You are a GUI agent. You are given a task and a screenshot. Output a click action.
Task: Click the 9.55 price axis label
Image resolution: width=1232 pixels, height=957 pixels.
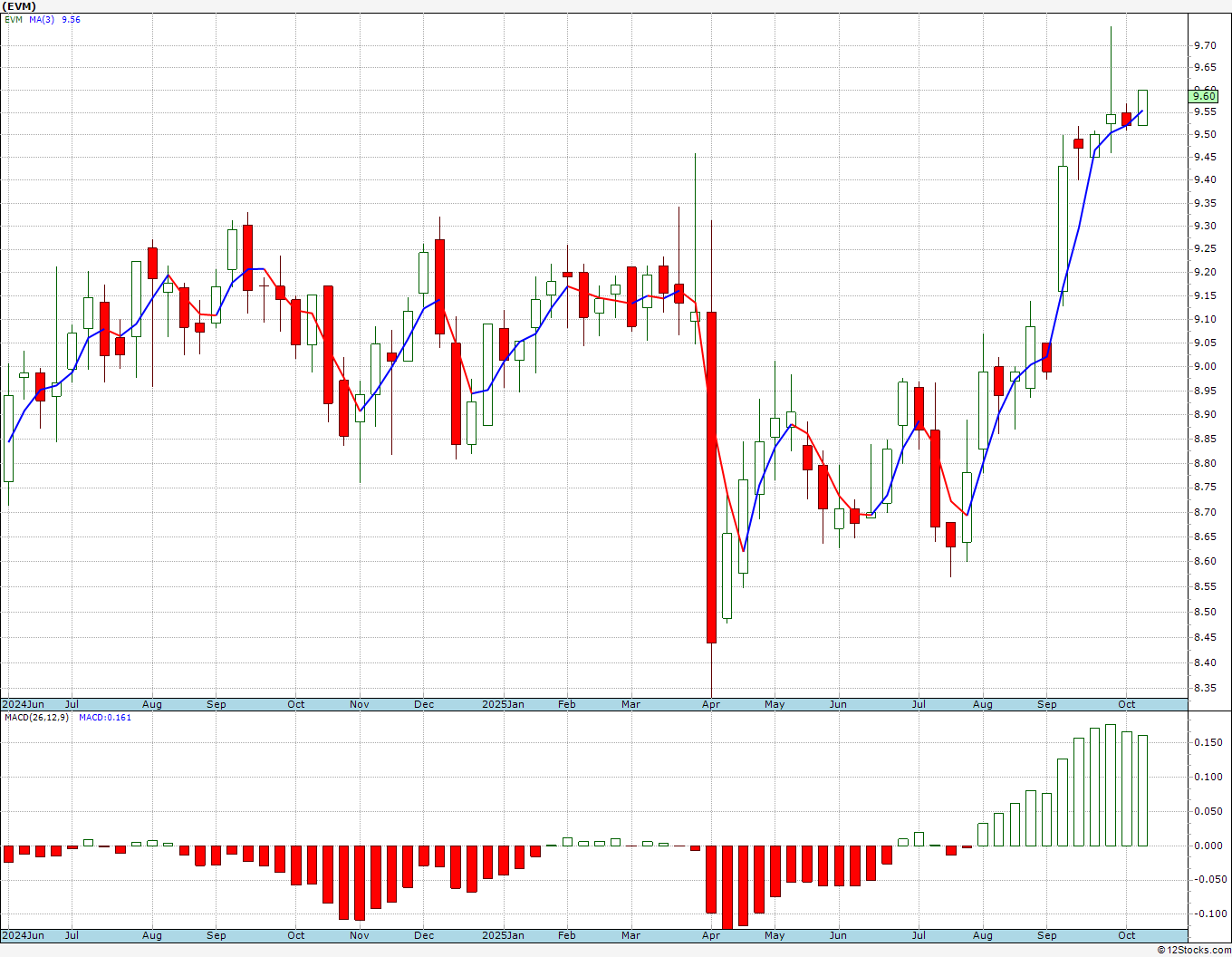1205,112
